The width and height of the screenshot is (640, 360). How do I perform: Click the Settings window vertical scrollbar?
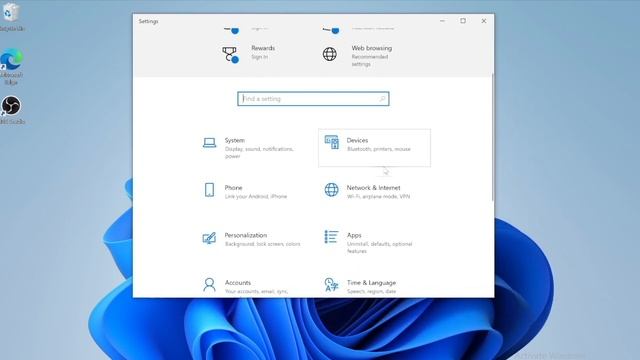tap(493, 137)
